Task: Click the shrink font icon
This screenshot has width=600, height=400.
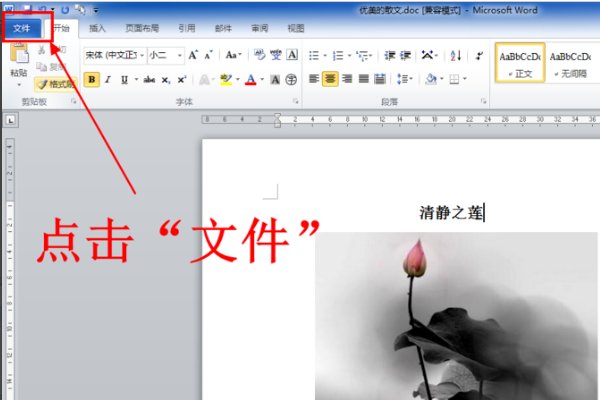Action: (x=208, y=56)
